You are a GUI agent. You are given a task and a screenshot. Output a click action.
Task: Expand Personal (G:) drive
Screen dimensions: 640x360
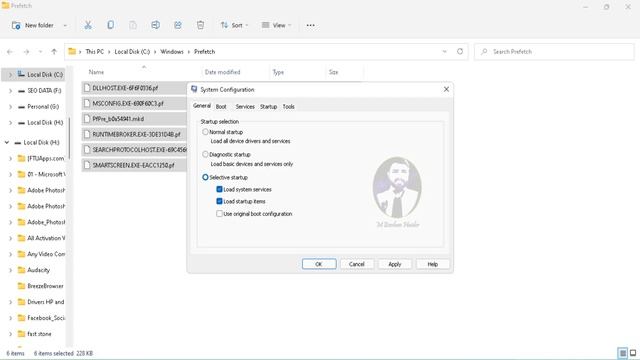[x=11, y=107]
